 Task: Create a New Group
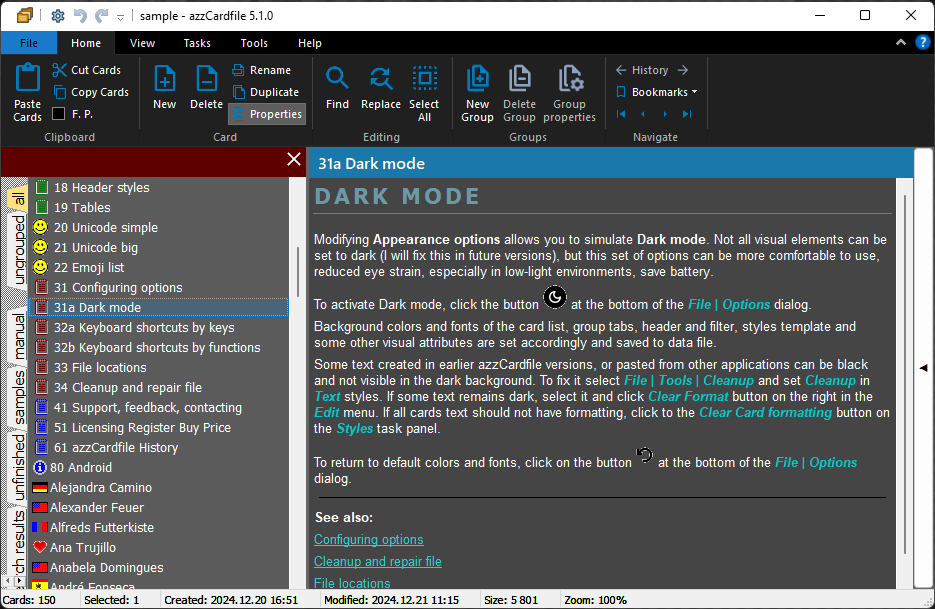pyautogui.click(x=477, y=92)
